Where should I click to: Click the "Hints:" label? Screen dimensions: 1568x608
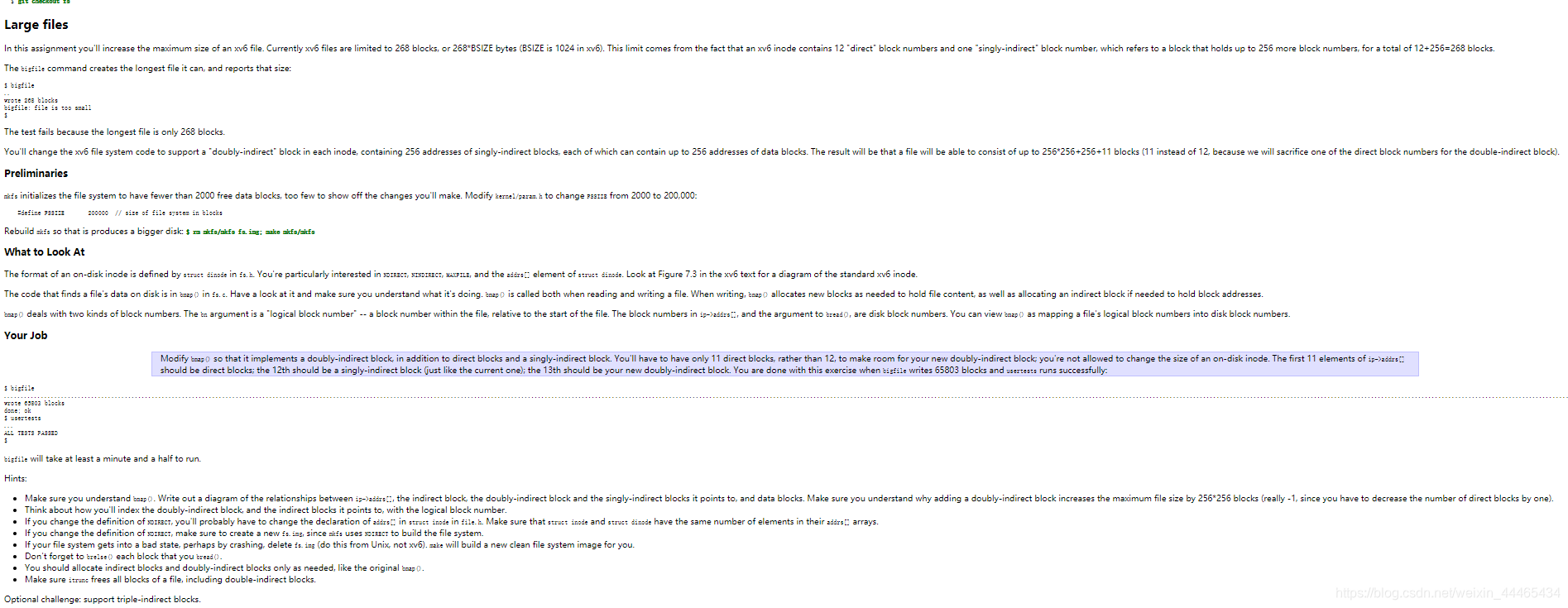tap(15, 479)
